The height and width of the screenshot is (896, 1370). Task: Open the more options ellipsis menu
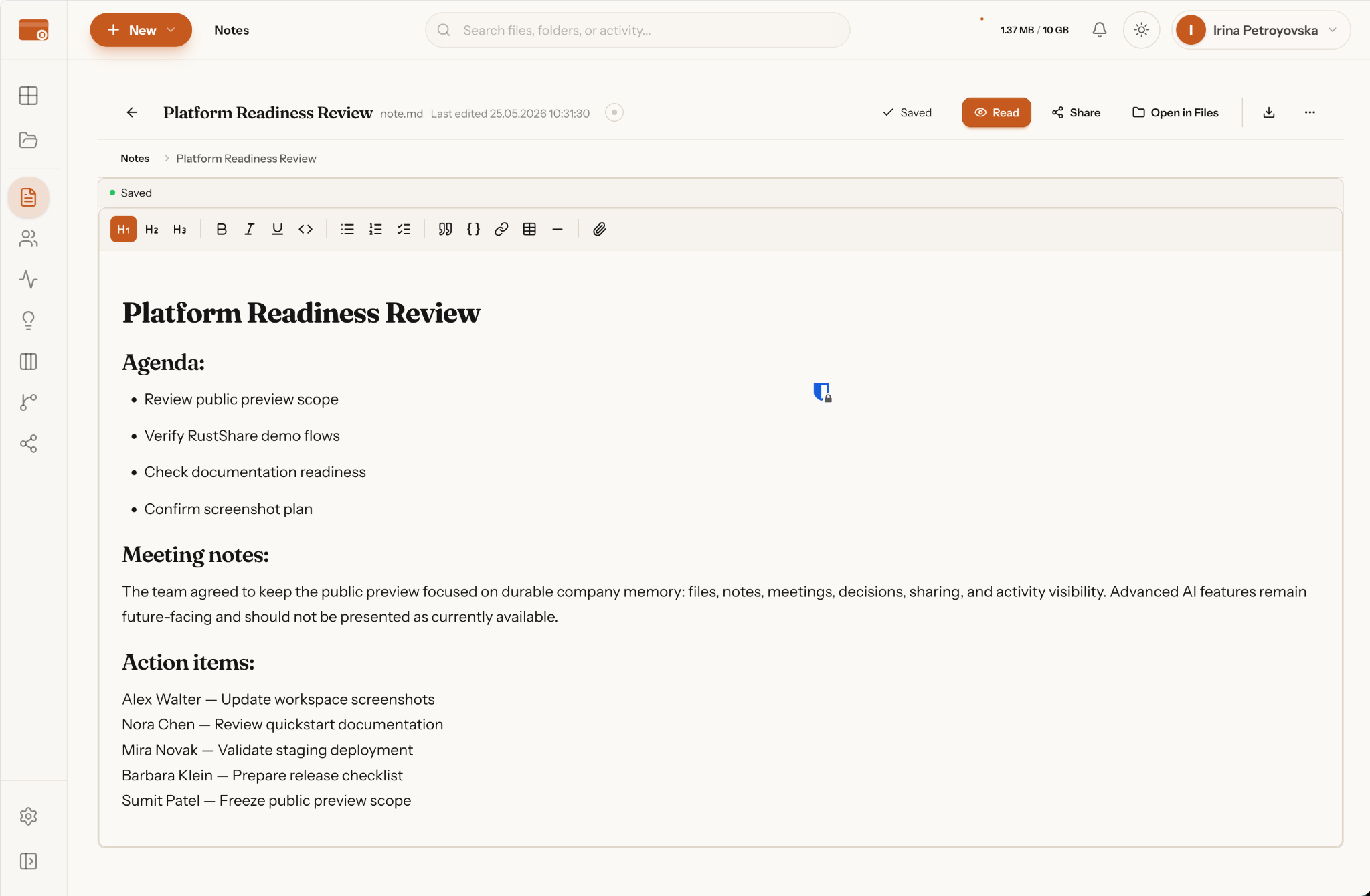tap(1309, 112)
